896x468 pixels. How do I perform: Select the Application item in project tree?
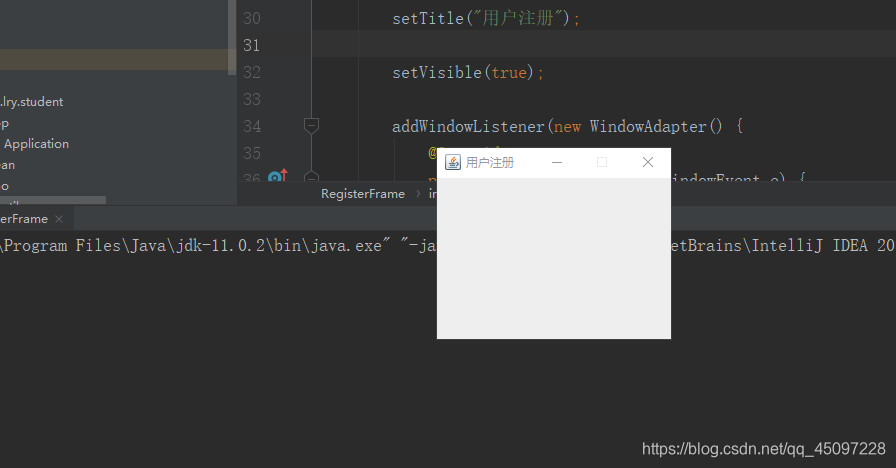coord(36,144)
